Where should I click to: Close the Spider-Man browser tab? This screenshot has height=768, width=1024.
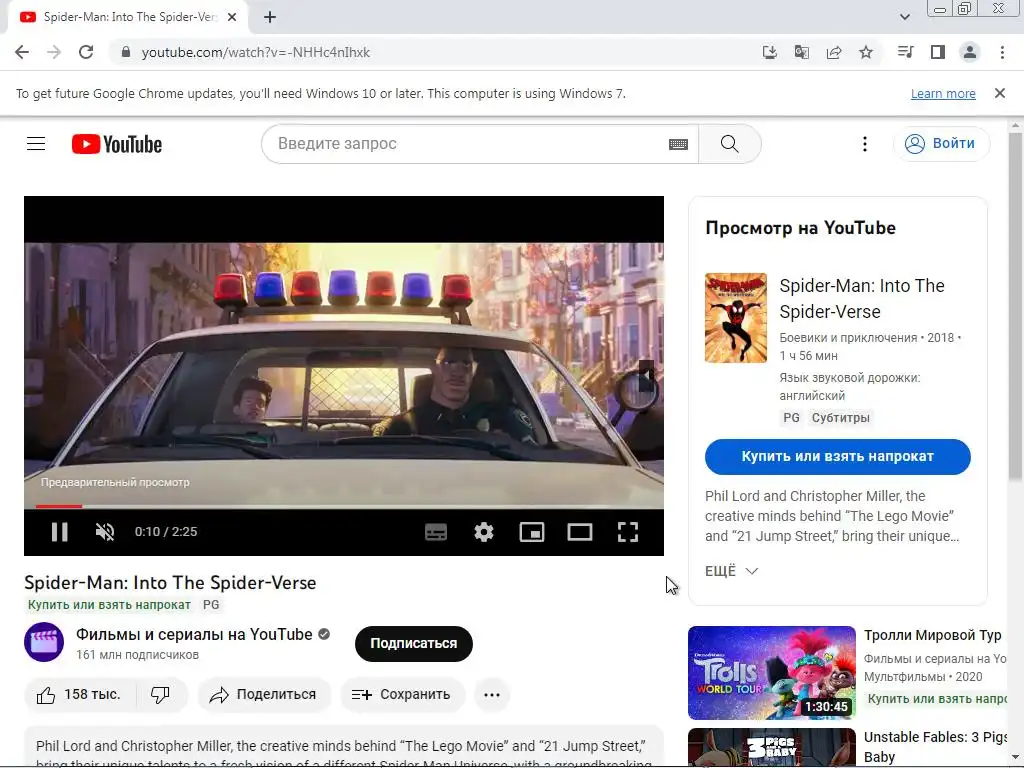(232, 17)
